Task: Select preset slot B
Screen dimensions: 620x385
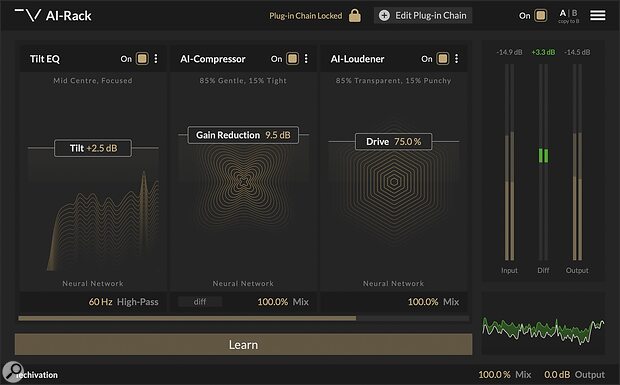Action: click(574, 13)
